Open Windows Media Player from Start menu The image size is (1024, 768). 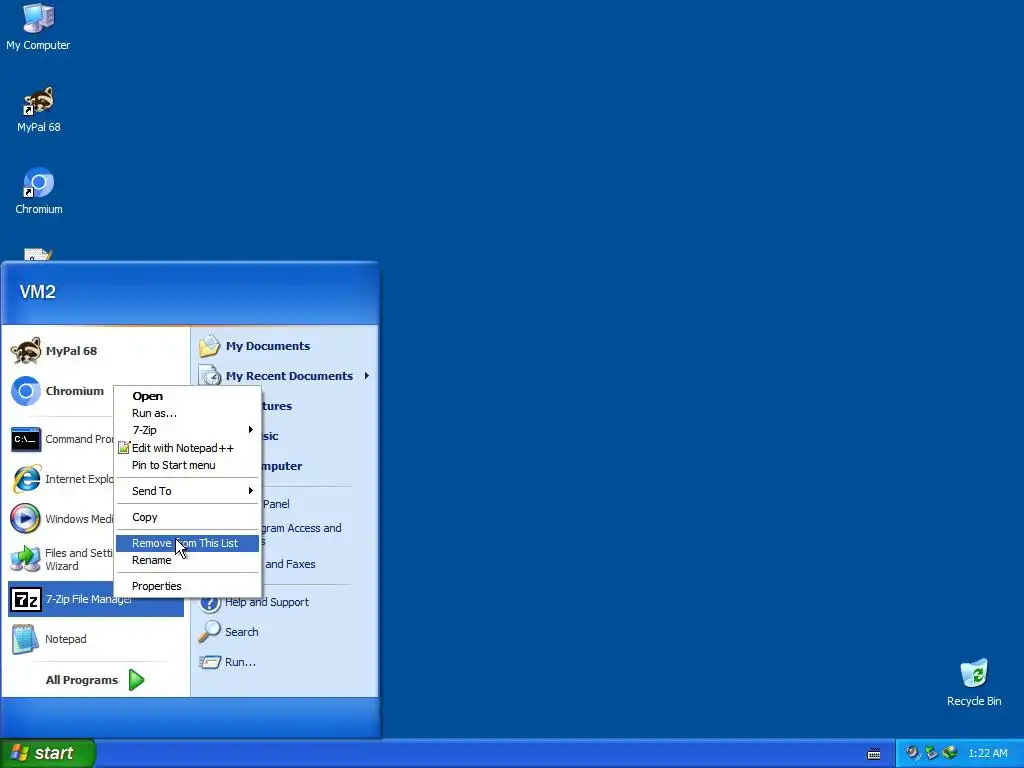[61, 519]
